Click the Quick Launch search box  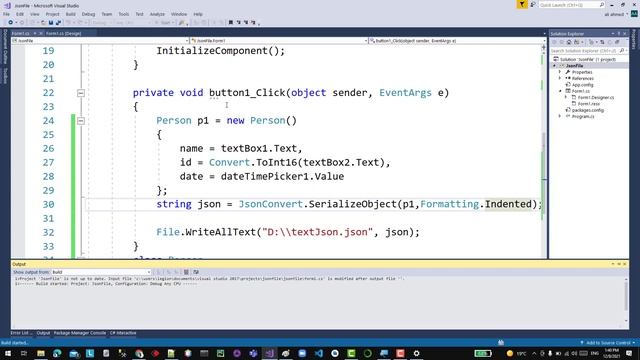(571, 5)
